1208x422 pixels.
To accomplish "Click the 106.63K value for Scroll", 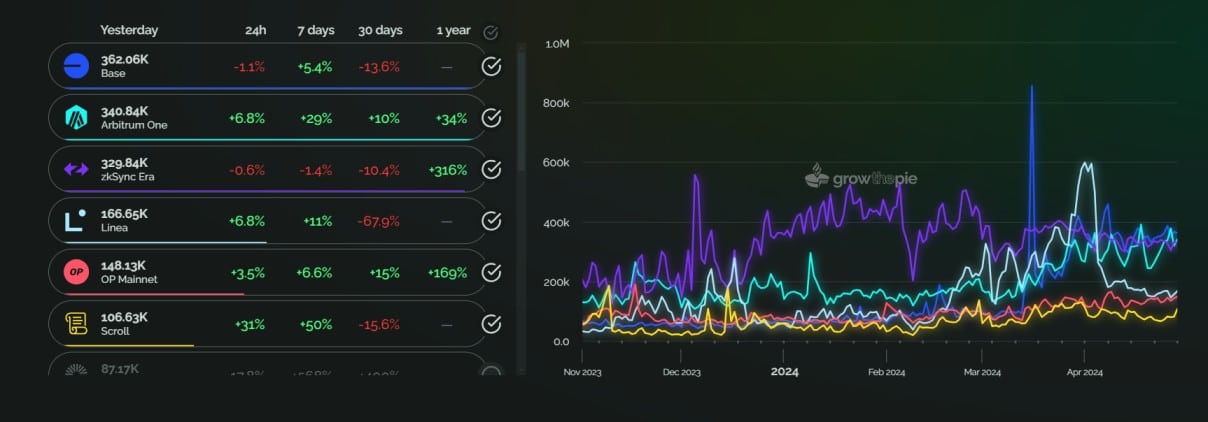I will (x=124, y=317).
